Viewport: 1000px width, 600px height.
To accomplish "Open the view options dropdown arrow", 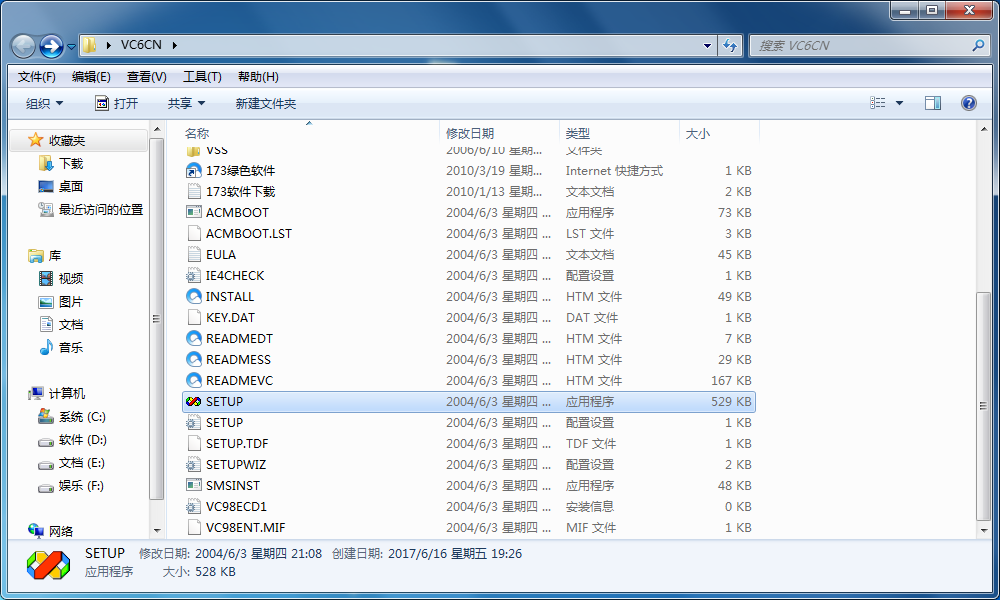I will click(899, 103).
